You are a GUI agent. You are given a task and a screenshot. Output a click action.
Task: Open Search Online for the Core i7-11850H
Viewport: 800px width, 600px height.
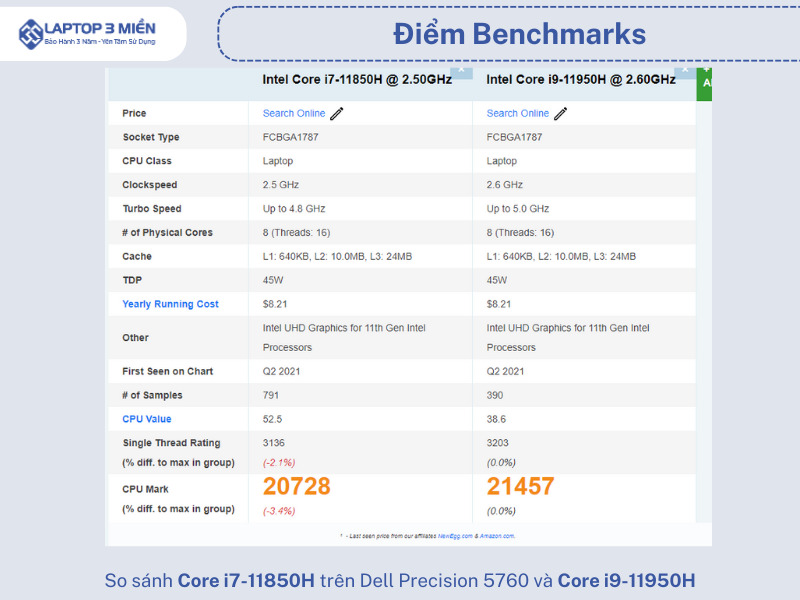(x=293, y=113)
